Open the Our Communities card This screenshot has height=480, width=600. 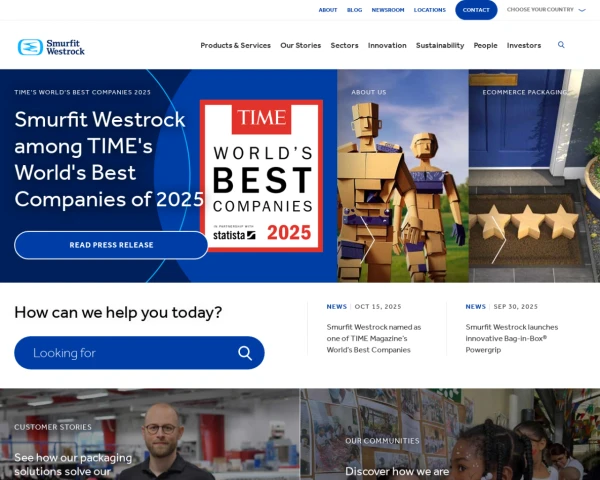[x=450, y=434]
